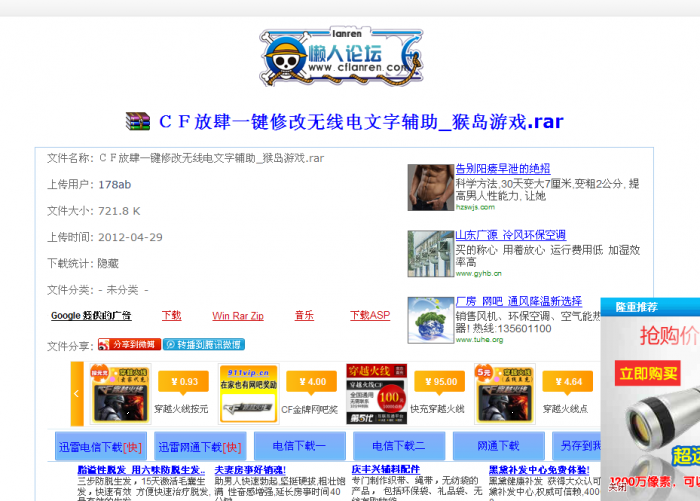Click orange left arrow of product carousel
Image resolution: width=700 pixels, height=501 pixels.
tap(77, 393)
